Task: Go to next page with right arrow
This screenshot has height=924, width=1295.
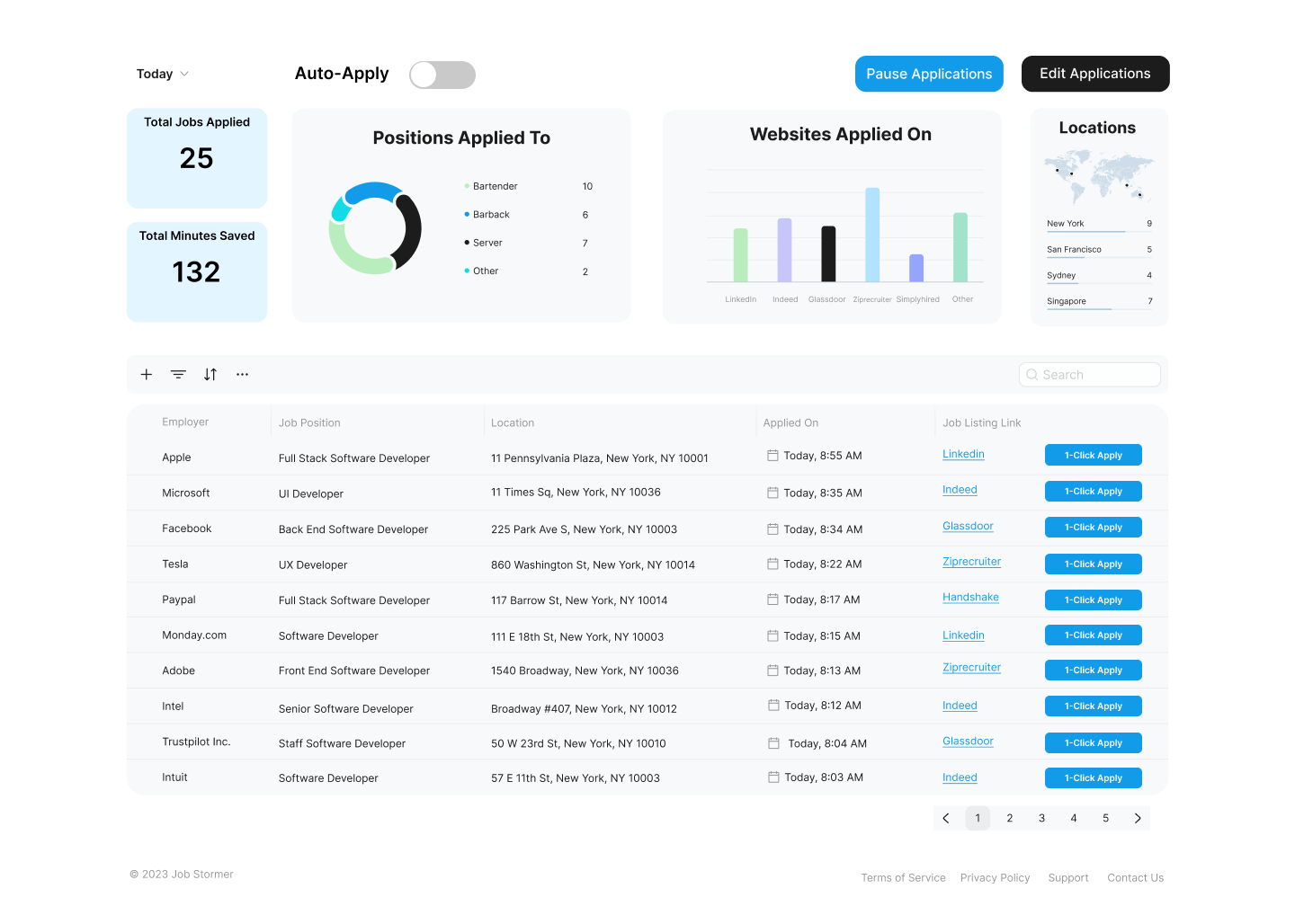Action: [x=1138, y=818]
